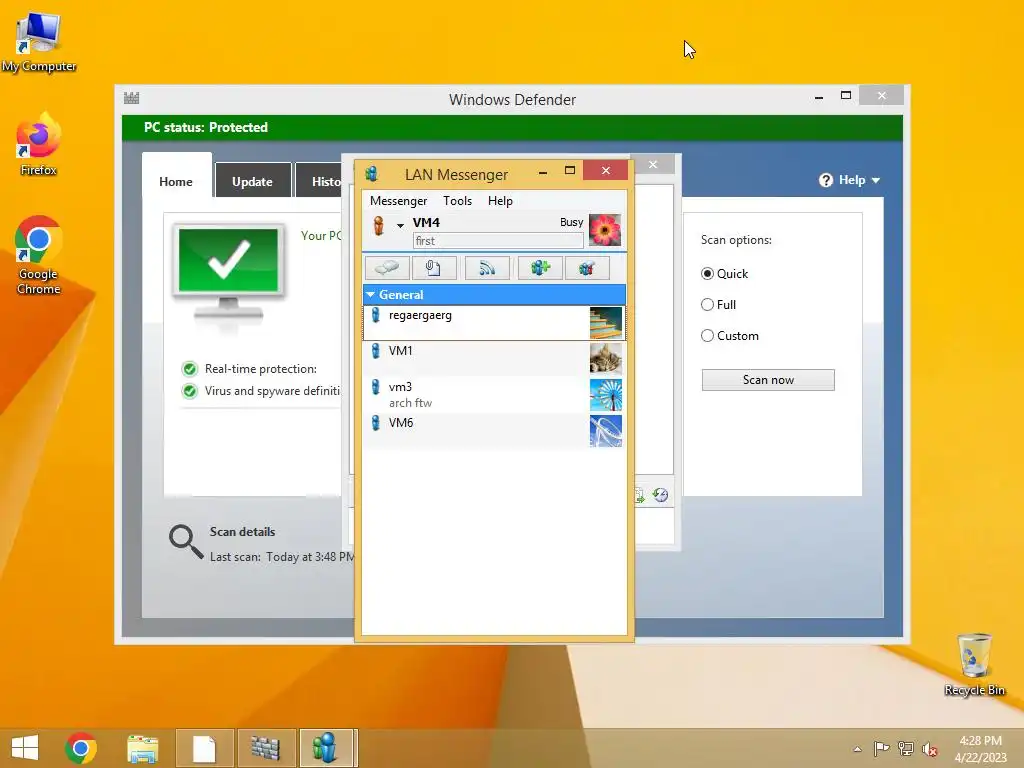Open the Help link in Windows Defender
The height and width of the screenshot is (768, 1024).
(x=852, y=180)
